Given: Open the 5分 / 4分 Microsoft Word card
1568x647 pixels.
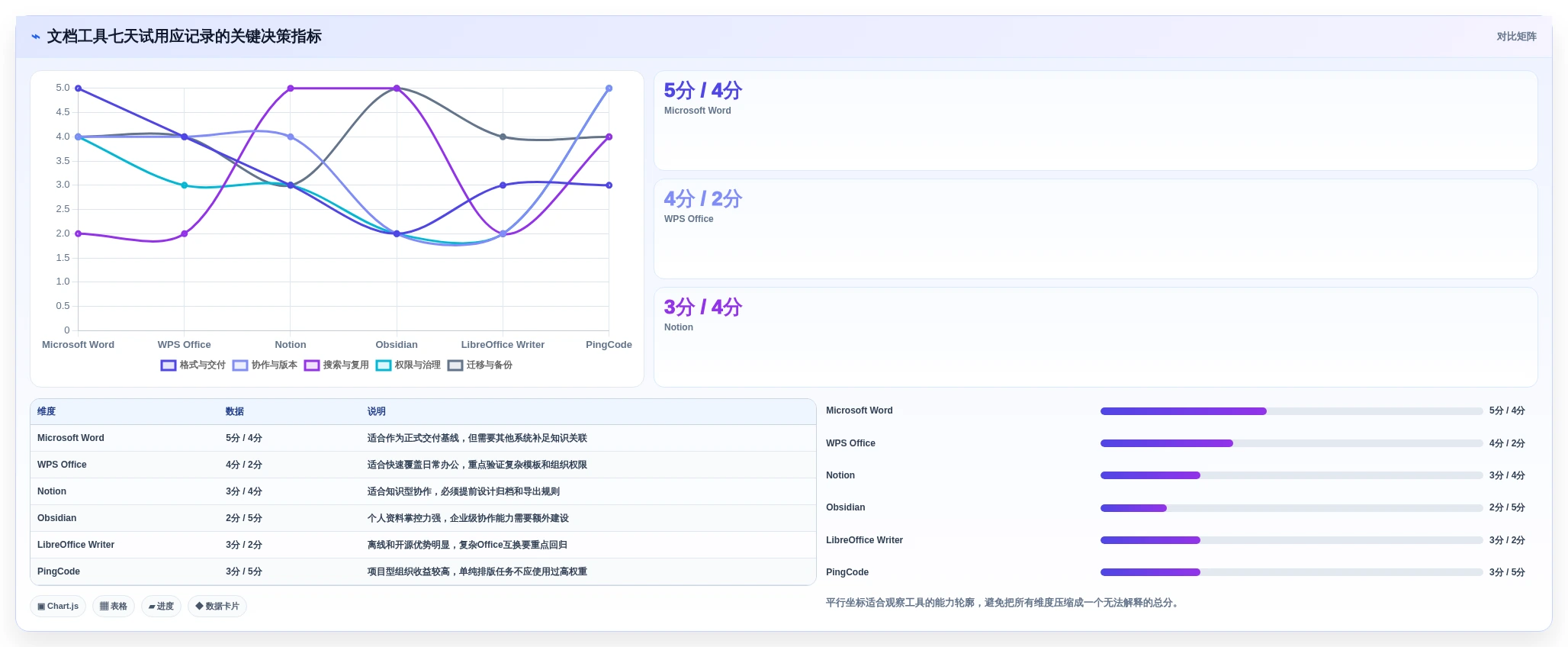Looking at the screenshot, I should click(1096, 121).
